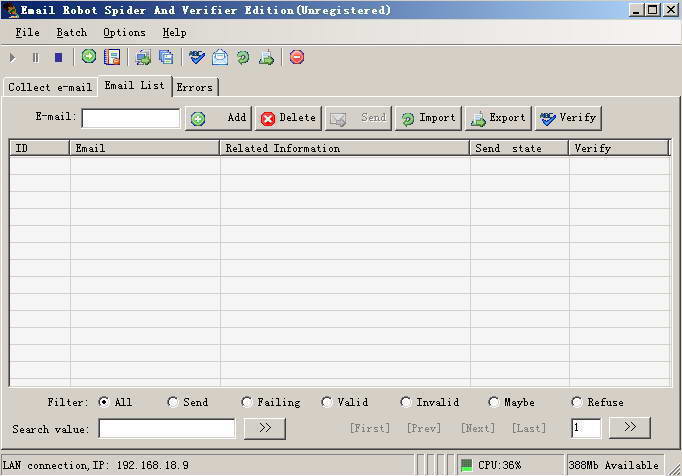682x476 pixels.
Task: Click the stacked windows toolbar icon
Action: (x=166, y=57)
